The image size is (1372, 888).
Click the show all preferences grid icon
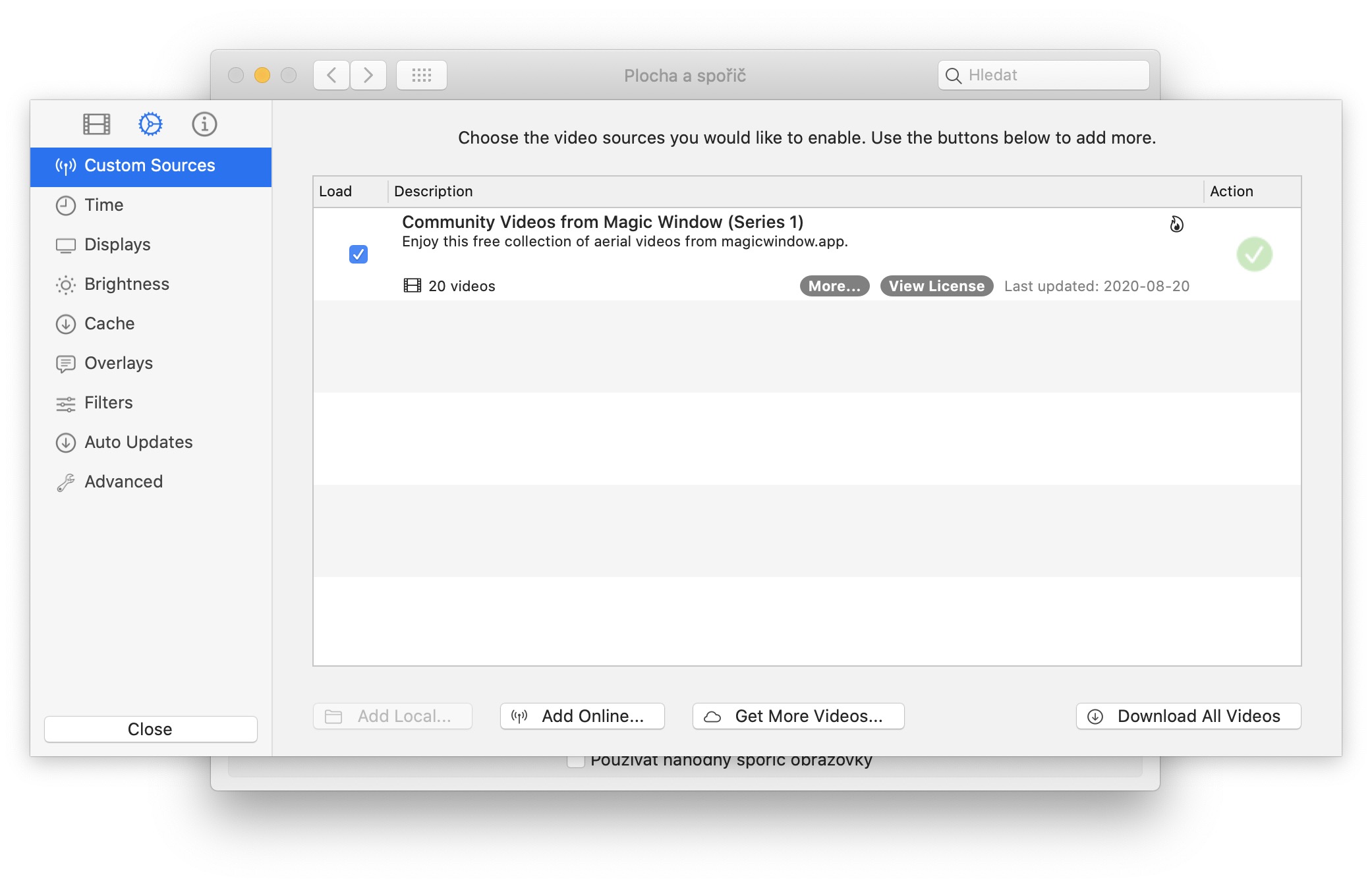(422, 75)
